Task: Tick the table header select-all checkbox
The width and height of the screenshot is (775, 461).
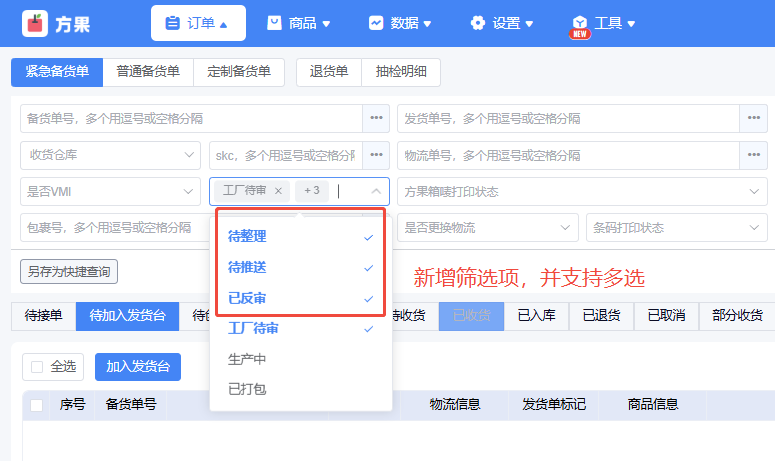Action: (36, 405)
